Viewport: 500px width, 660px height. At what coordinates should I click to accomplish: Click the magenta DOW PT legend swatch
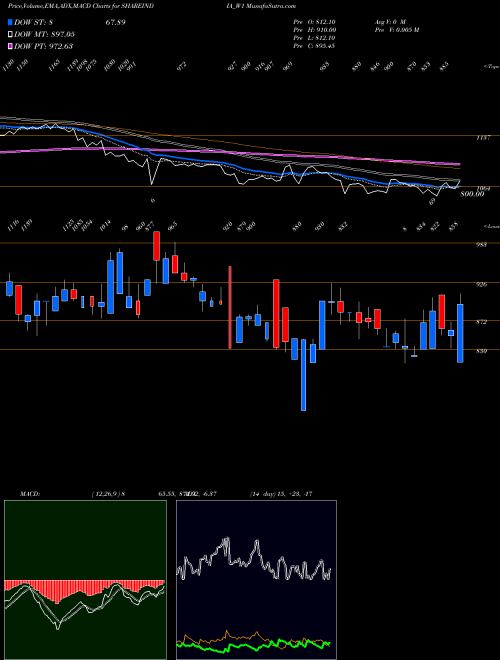[x=10, y=46]
